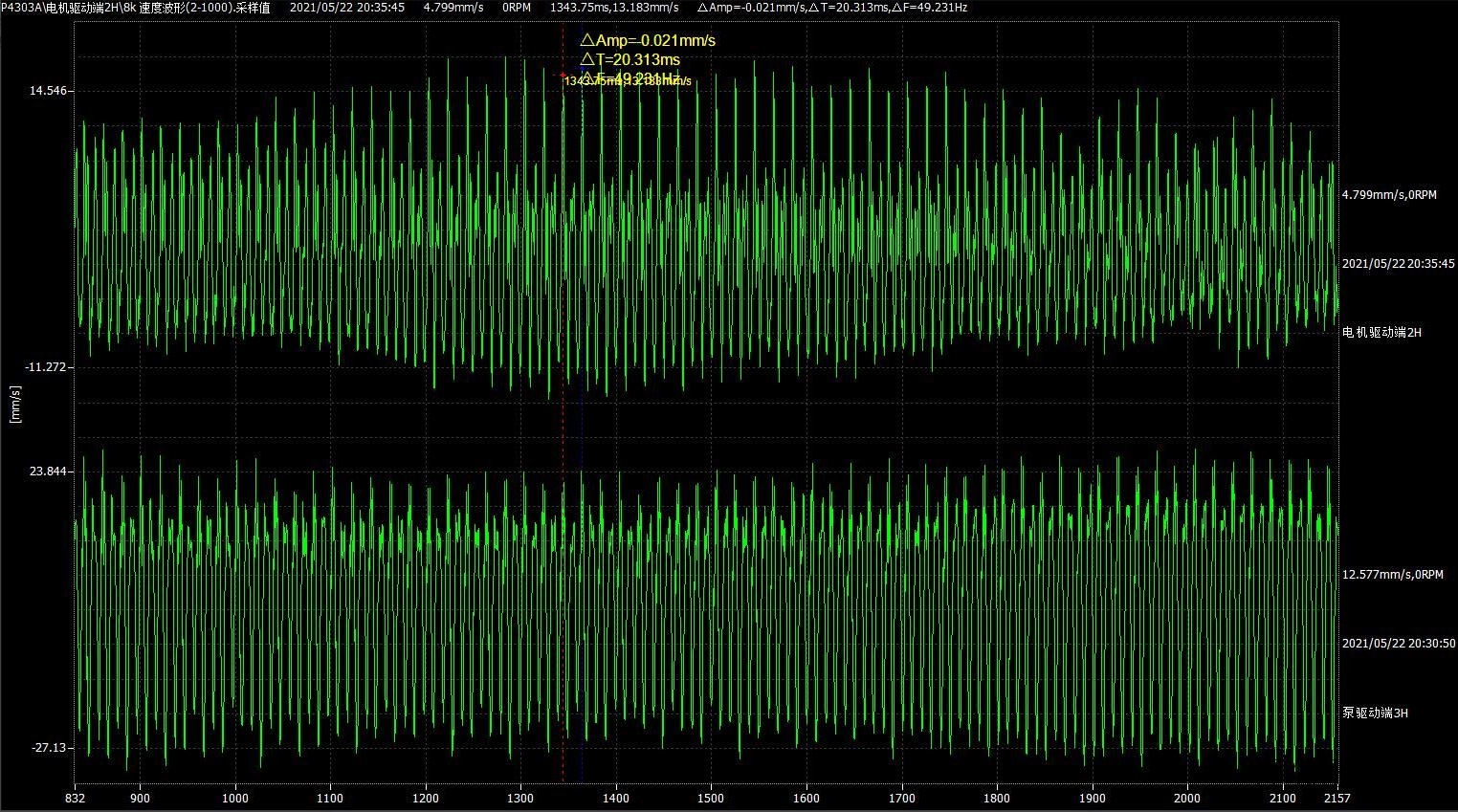Select the △T=20.313ms annotation label
The image size is (1458, 812).
pyautogui.click(x=630, y=60)
